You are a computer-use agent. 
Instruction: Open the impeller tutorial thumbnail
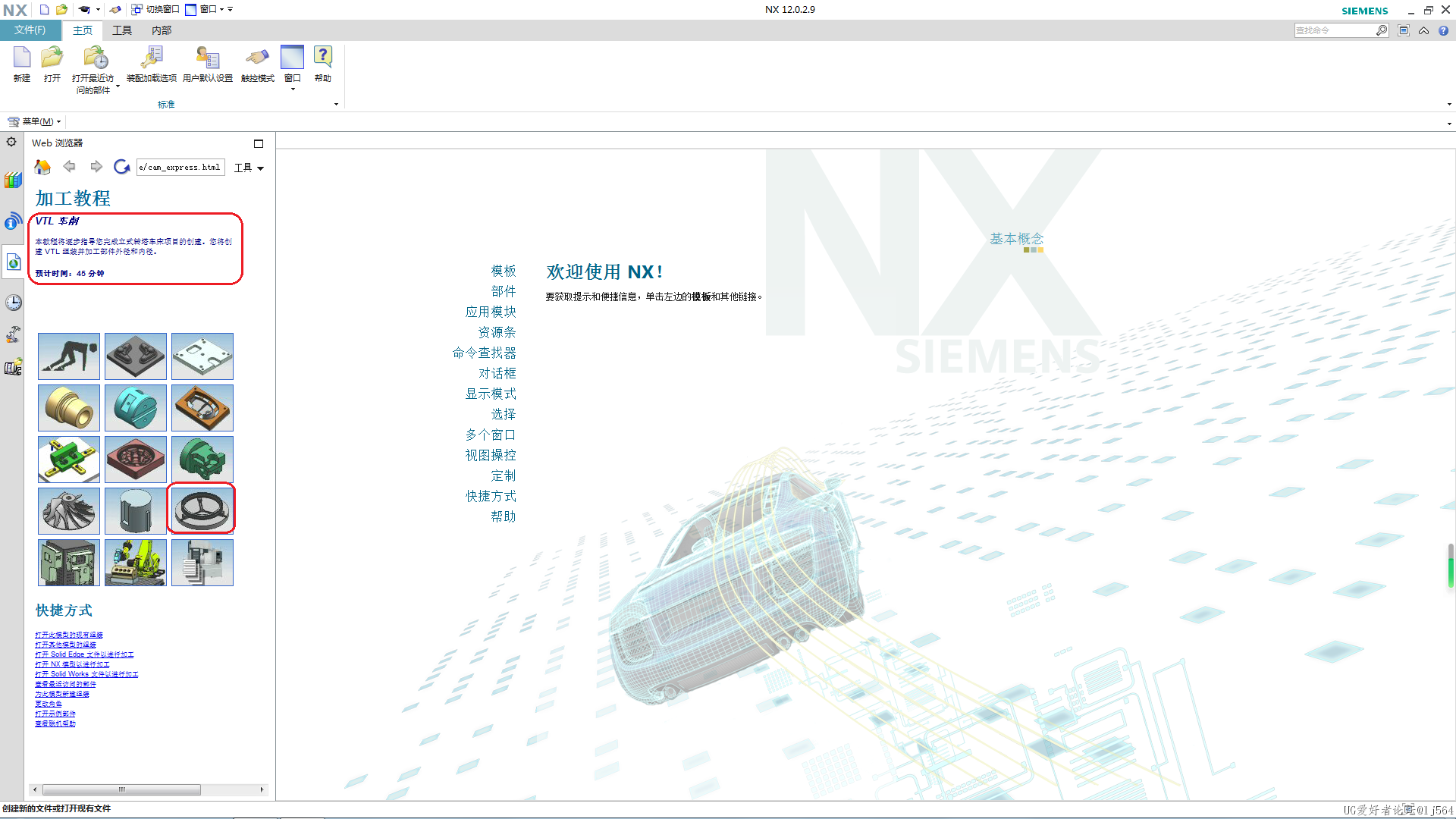click(x=69, y=510)
